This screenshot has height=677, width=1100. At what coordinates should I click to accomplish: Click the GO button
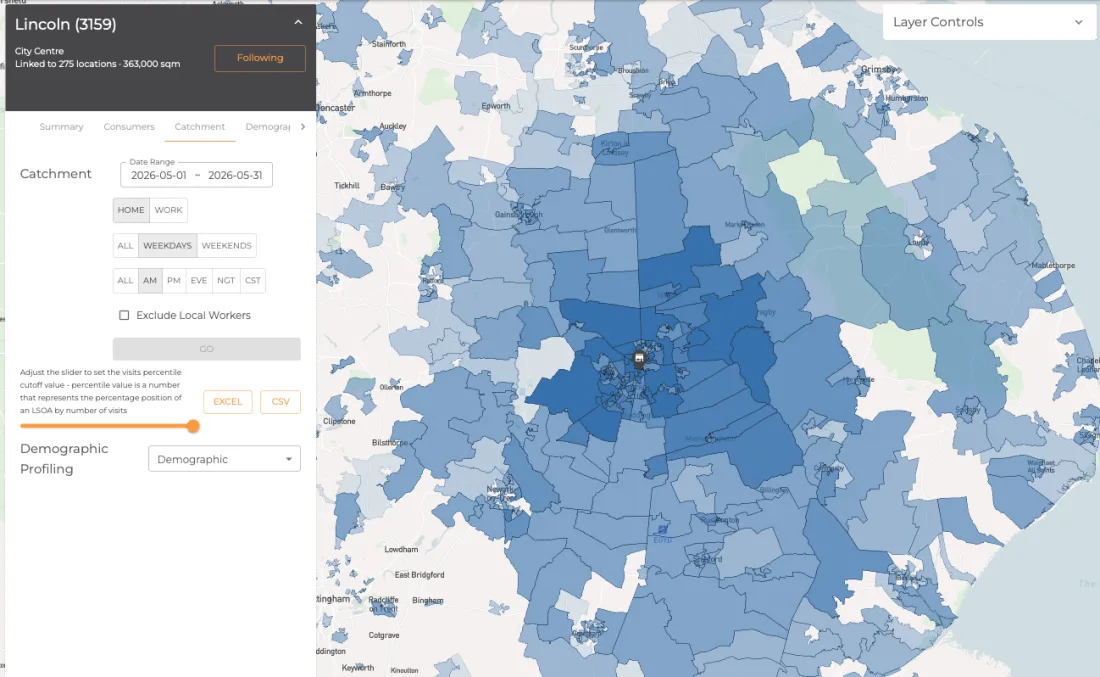(x=207, y=349)
